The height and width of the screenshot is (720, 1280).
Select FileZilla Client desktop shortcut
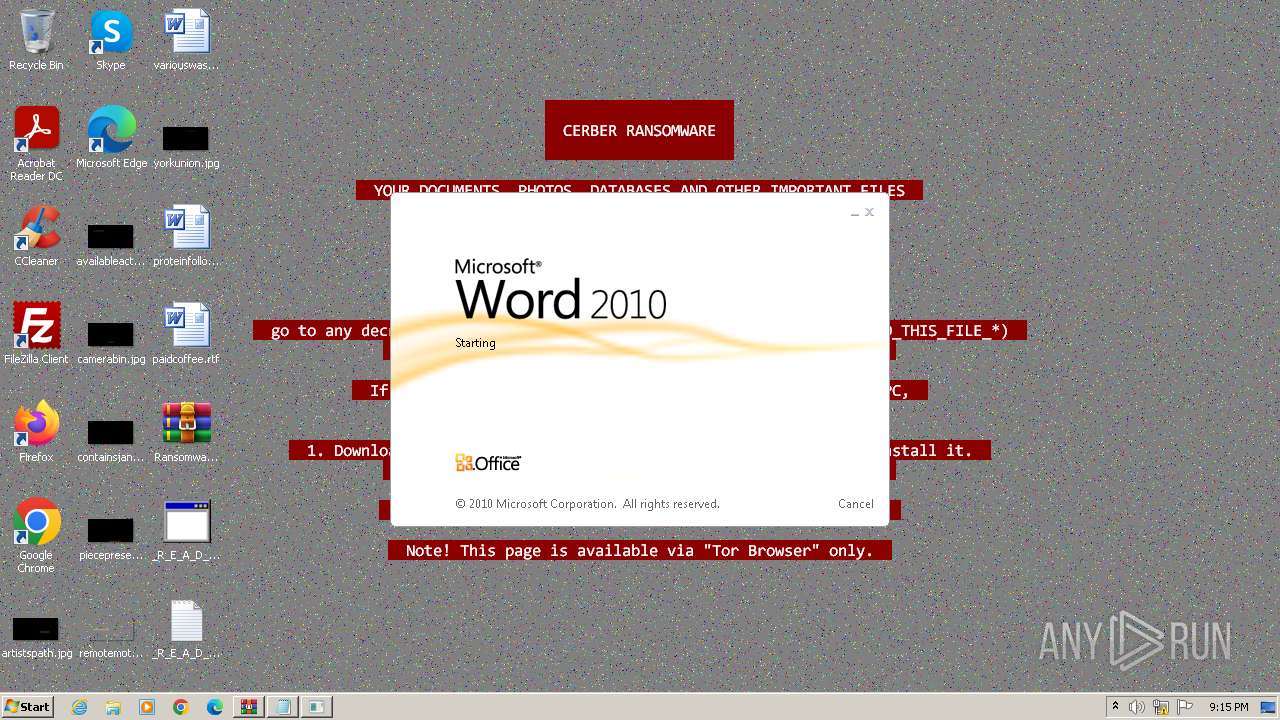(36, 335)
